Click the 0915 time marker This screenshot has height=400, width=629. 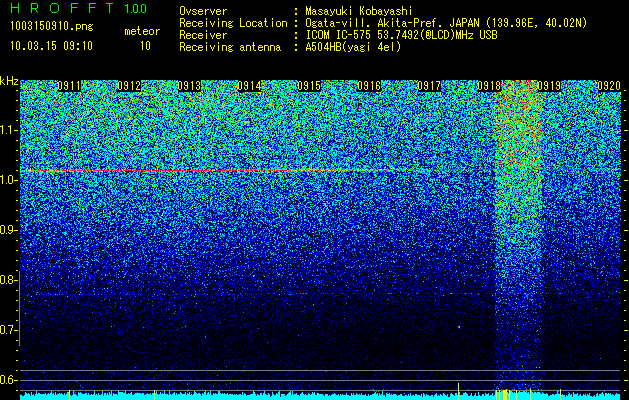click(x=309, y=86)
